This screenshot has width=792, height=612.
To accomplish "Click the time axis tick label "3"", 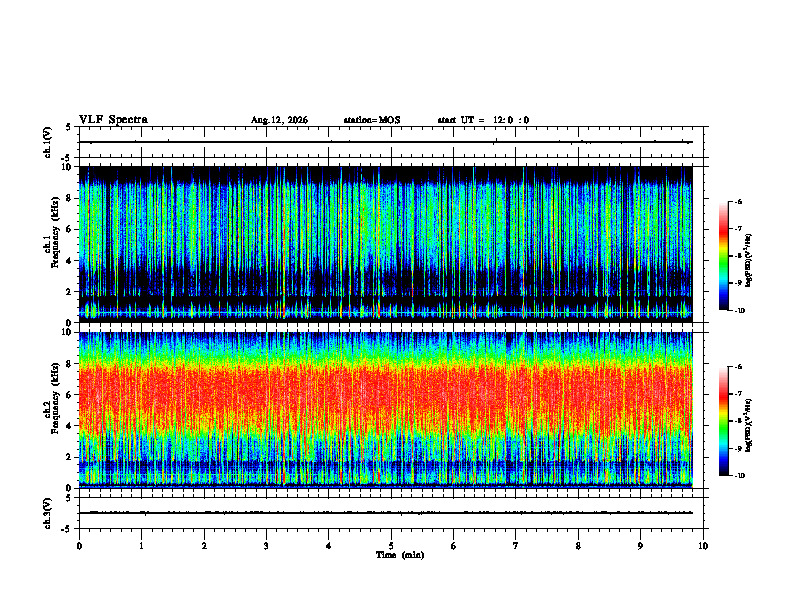I will click(x=266, y=546).
